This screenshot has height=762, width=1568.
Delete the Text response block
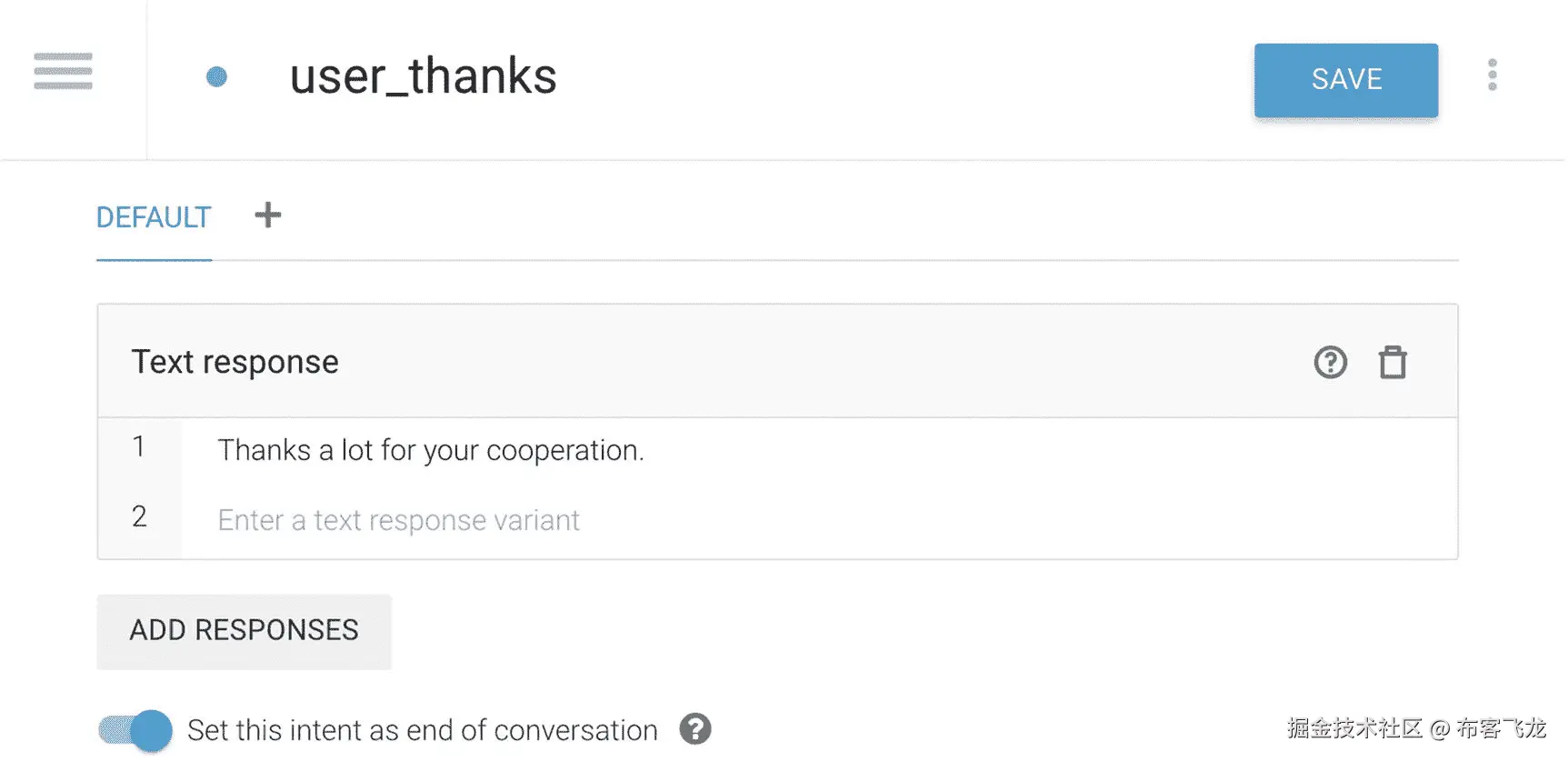[1392, 363]
